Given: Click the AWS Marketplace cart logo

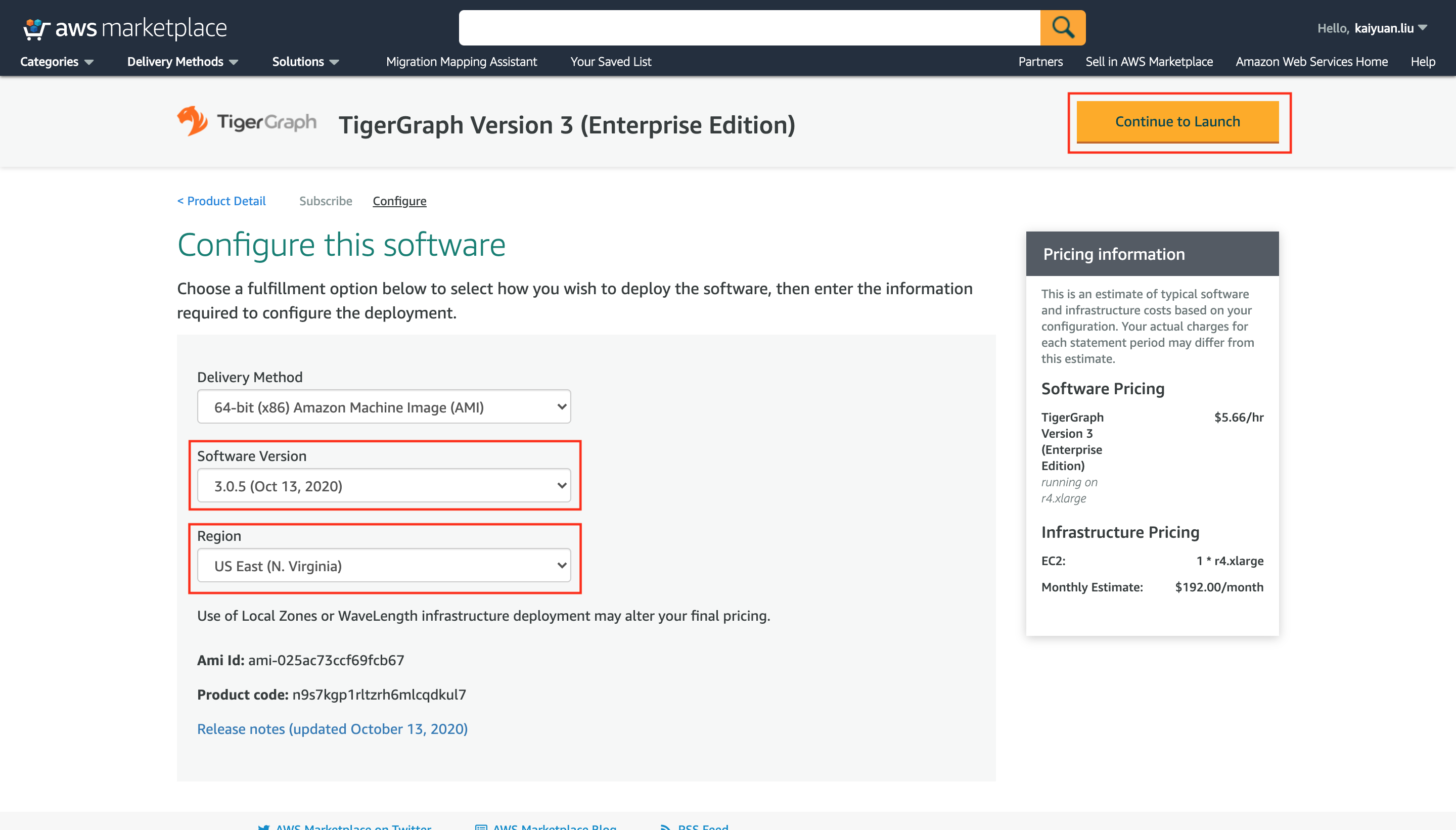Looking at the screenshot, I should pyautogui.click(x=34, y=27).
